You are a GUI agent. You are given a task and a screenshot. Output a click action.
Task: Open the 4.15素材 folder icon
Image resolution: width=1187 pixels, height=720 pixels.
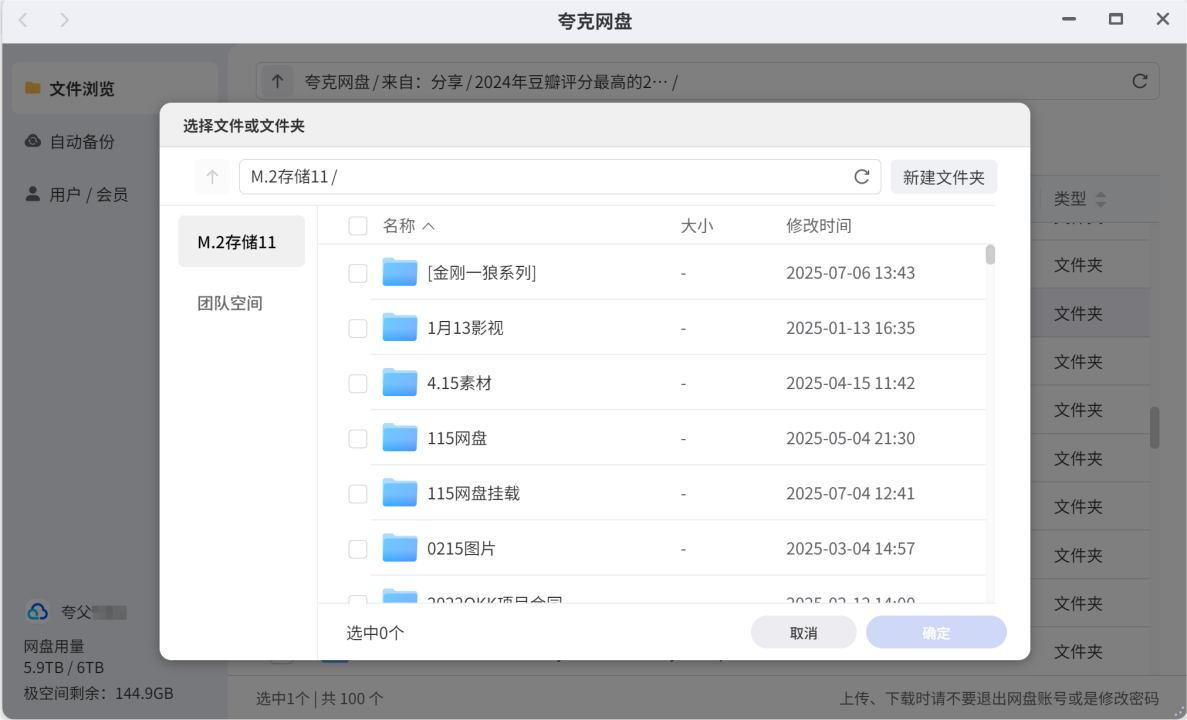400,382
